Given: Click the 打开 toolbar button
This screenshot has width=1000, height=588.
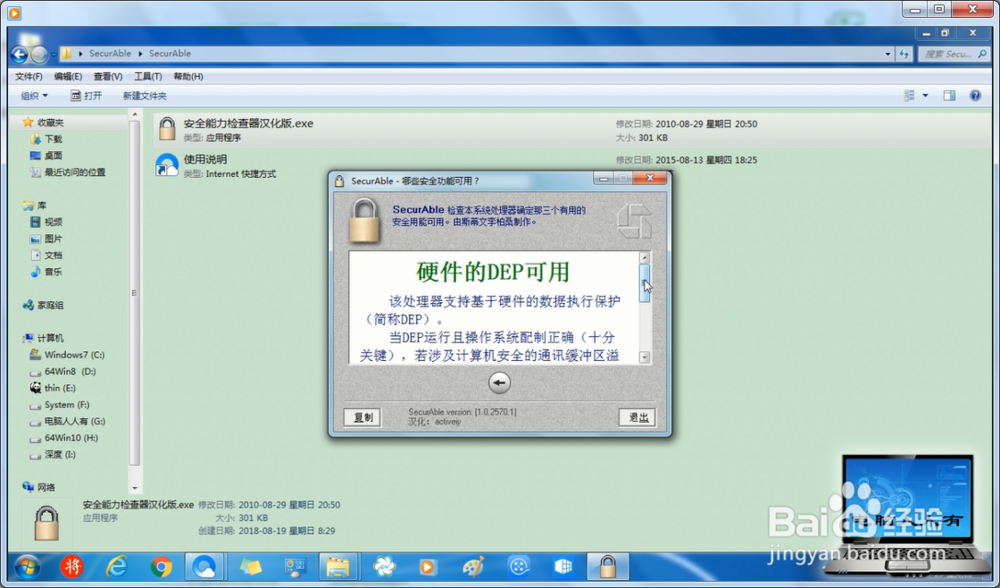Looking at the screenshot, I should pos(85,96).
